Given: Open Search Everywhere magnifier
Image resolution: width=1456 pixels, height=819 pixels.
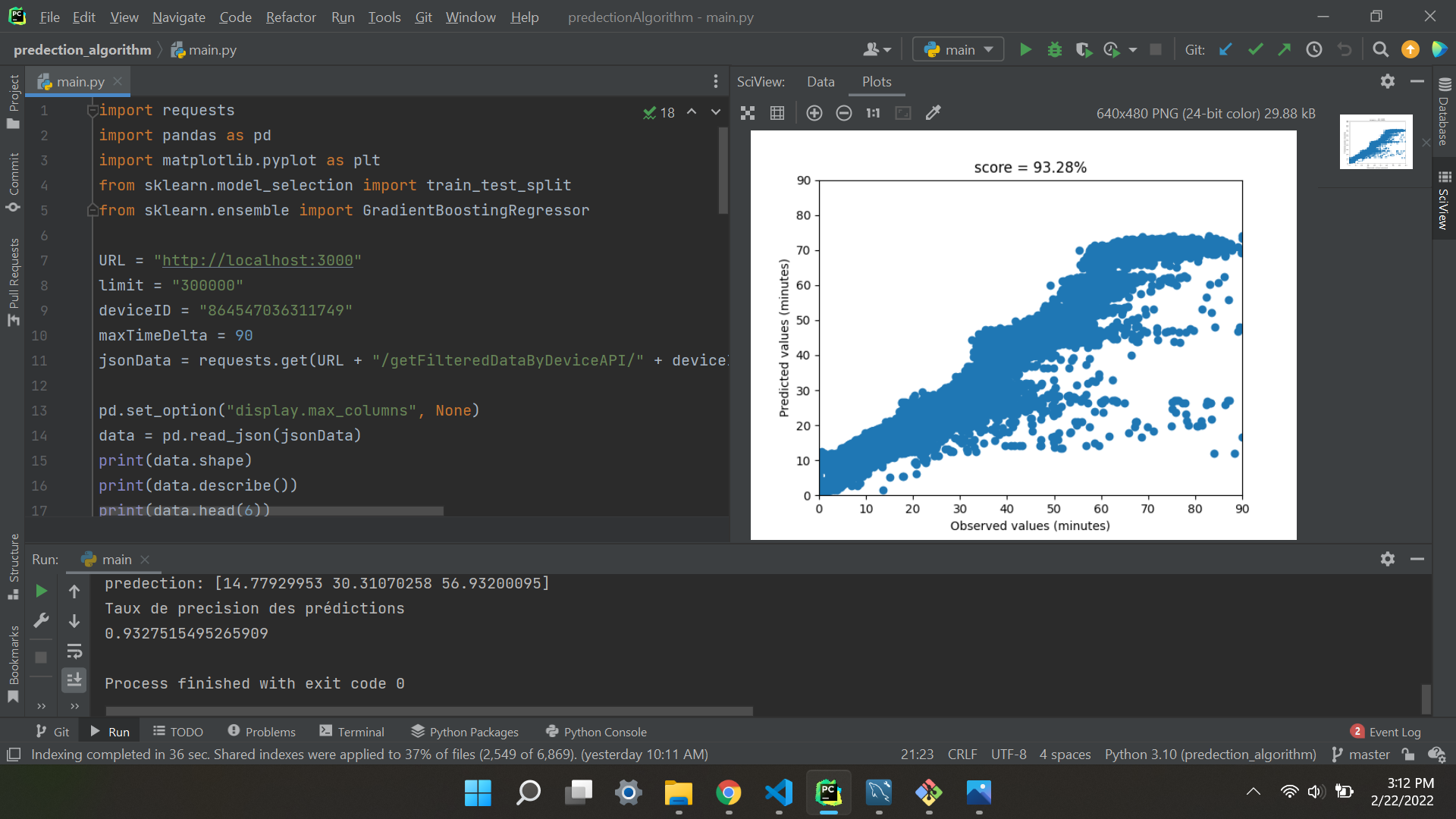Looking at the screenshot, I should click(x=1380, y=49).
